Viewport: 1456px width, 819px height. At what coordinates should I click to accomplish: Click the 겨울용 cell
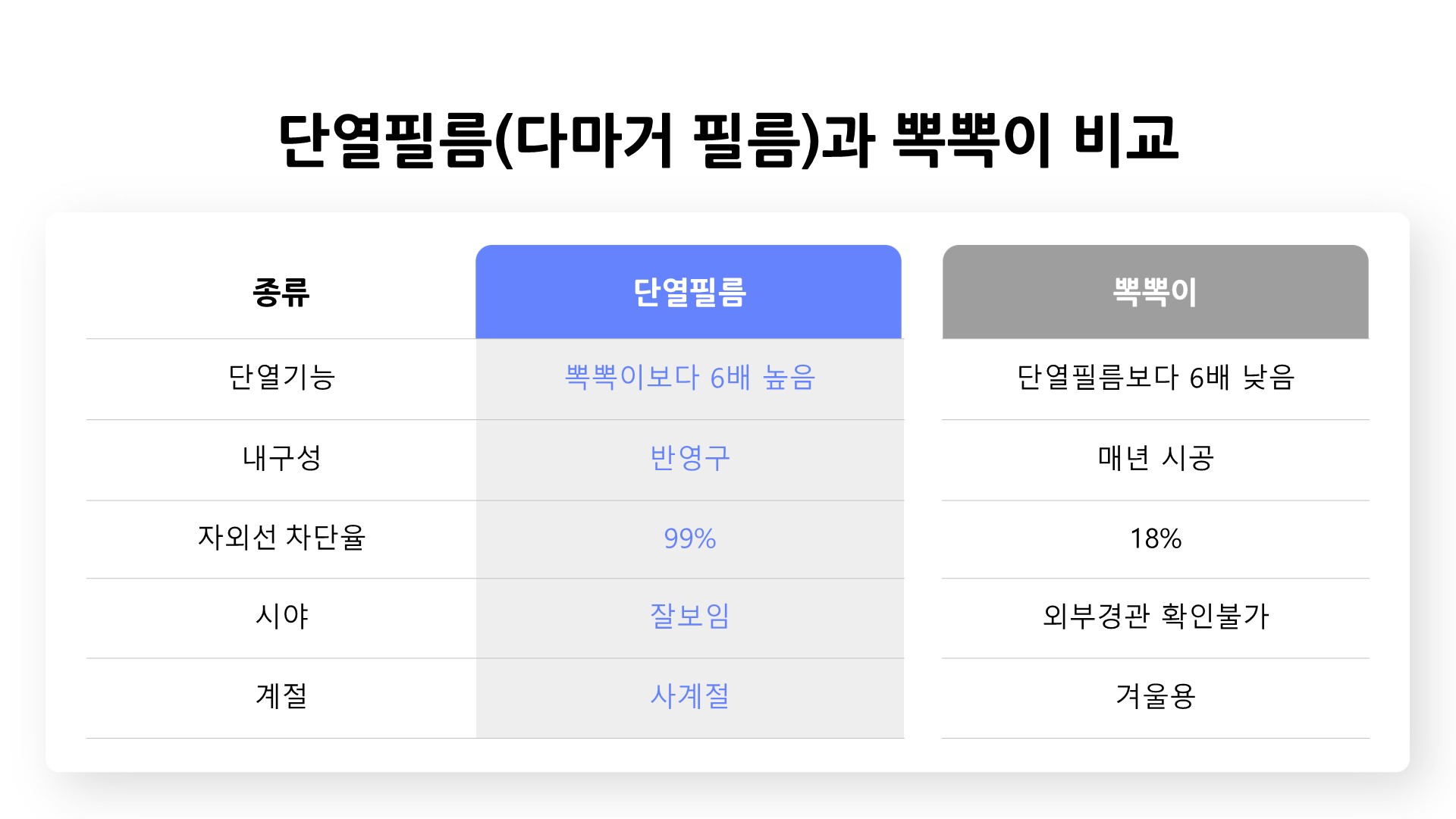(x=1155, y=696)
